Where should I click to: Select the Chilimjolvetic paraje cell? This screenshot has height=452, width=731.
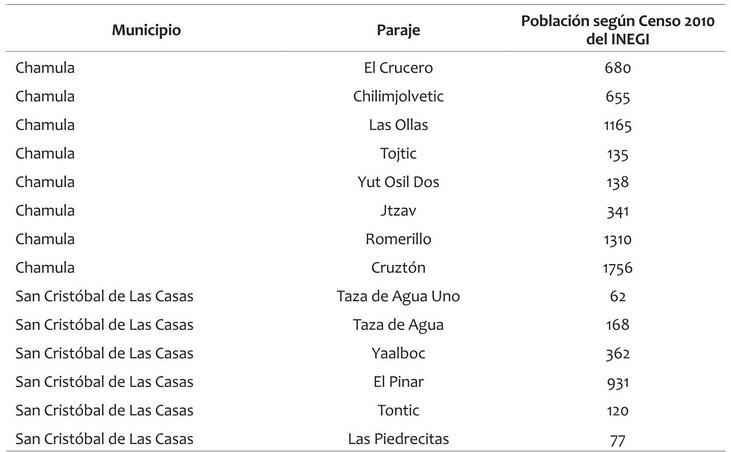click(398, 96)
